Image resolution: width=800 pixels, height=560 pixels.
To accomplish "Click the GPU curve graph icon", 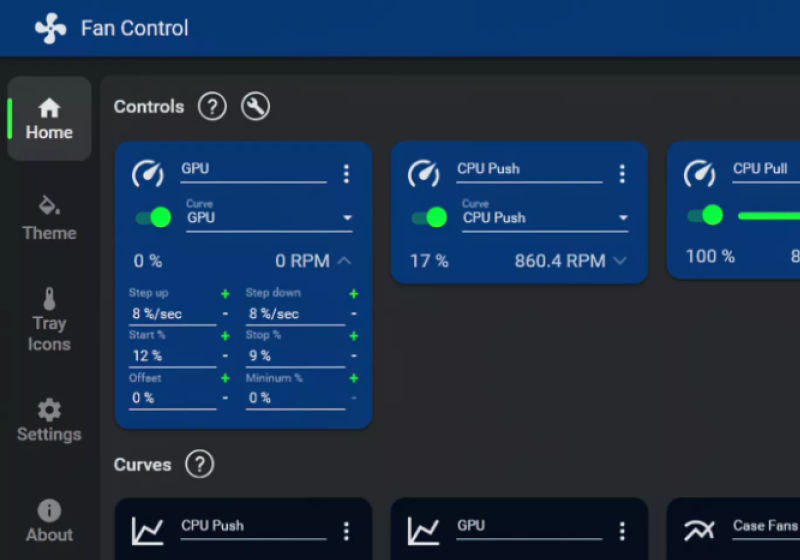I will [423, 531].
